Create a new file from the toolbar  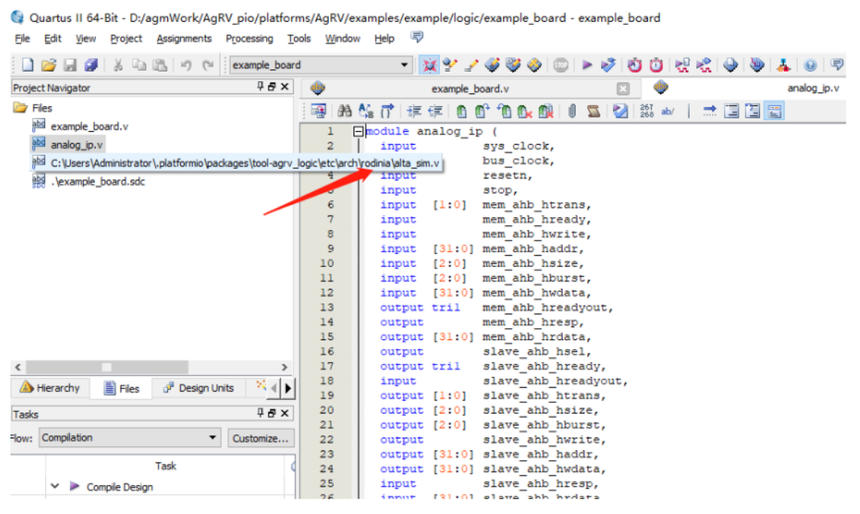27,65
